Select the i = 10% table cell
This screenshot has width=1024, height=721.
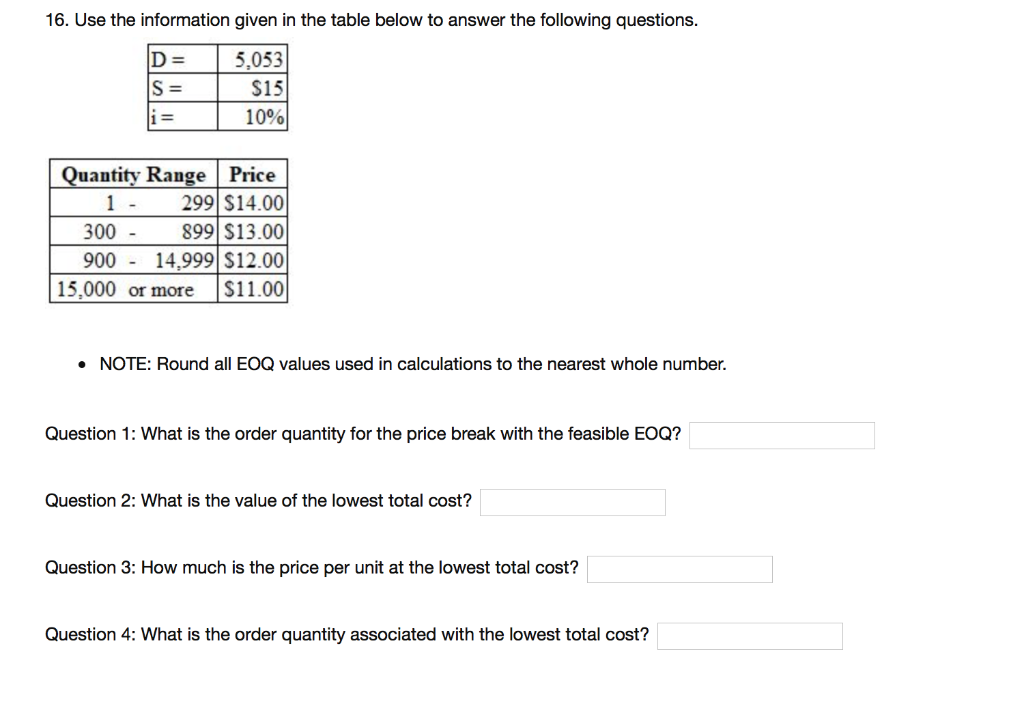(218, 118)
